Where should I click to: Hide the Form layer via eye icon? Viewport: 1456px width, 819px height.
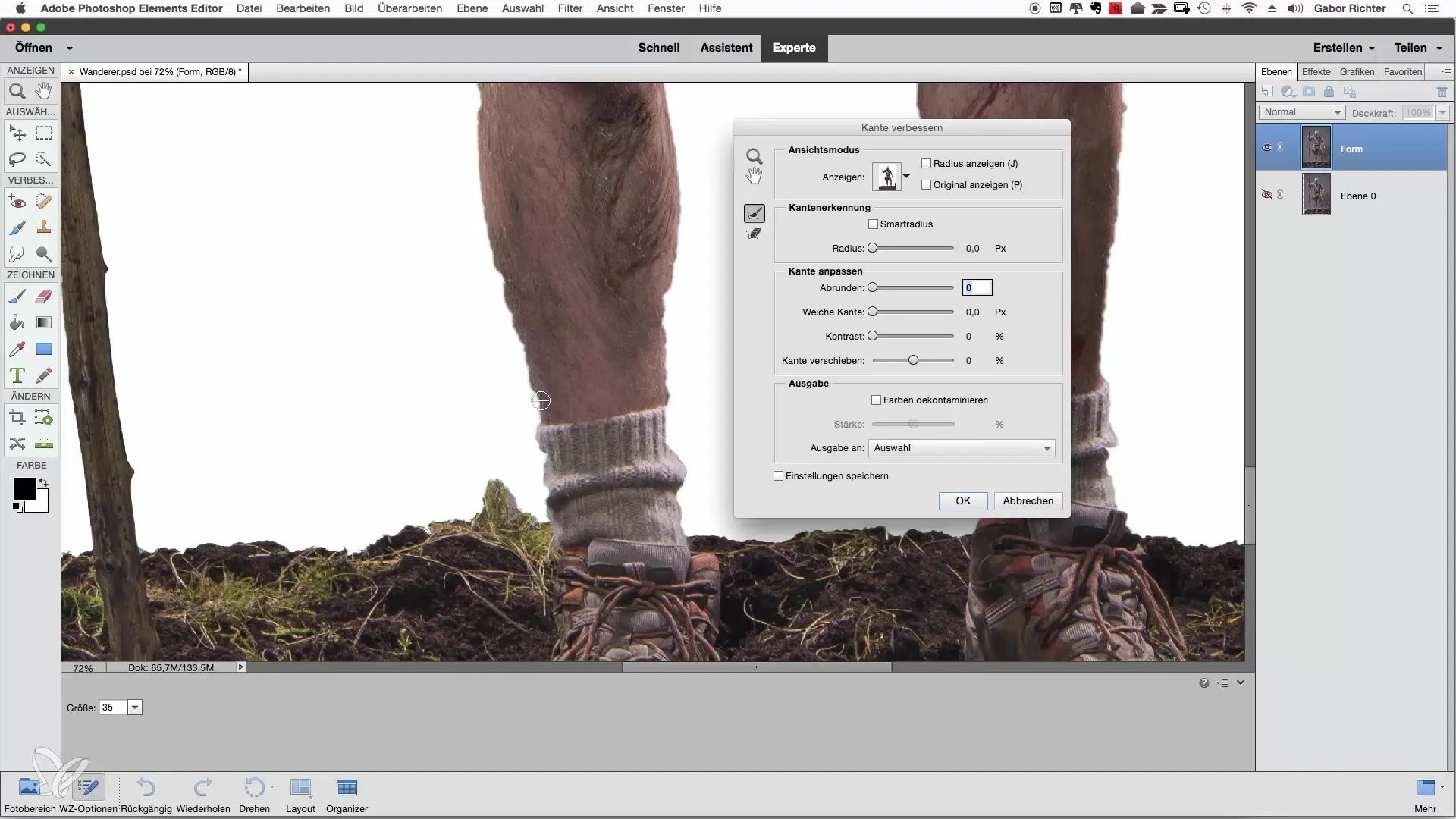(x=1266, y=148)
